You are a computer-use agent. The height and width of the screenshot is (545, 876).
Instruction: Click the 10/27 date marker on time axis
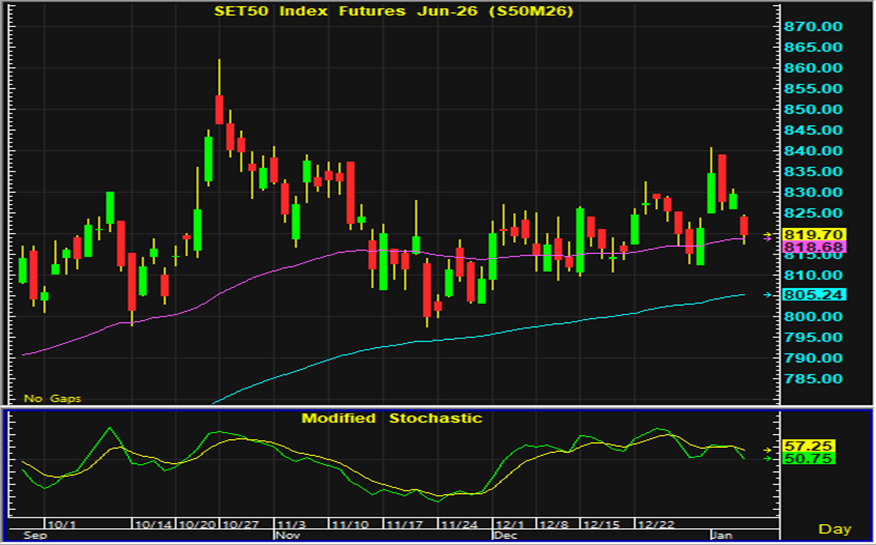click(x=241, y=524)
